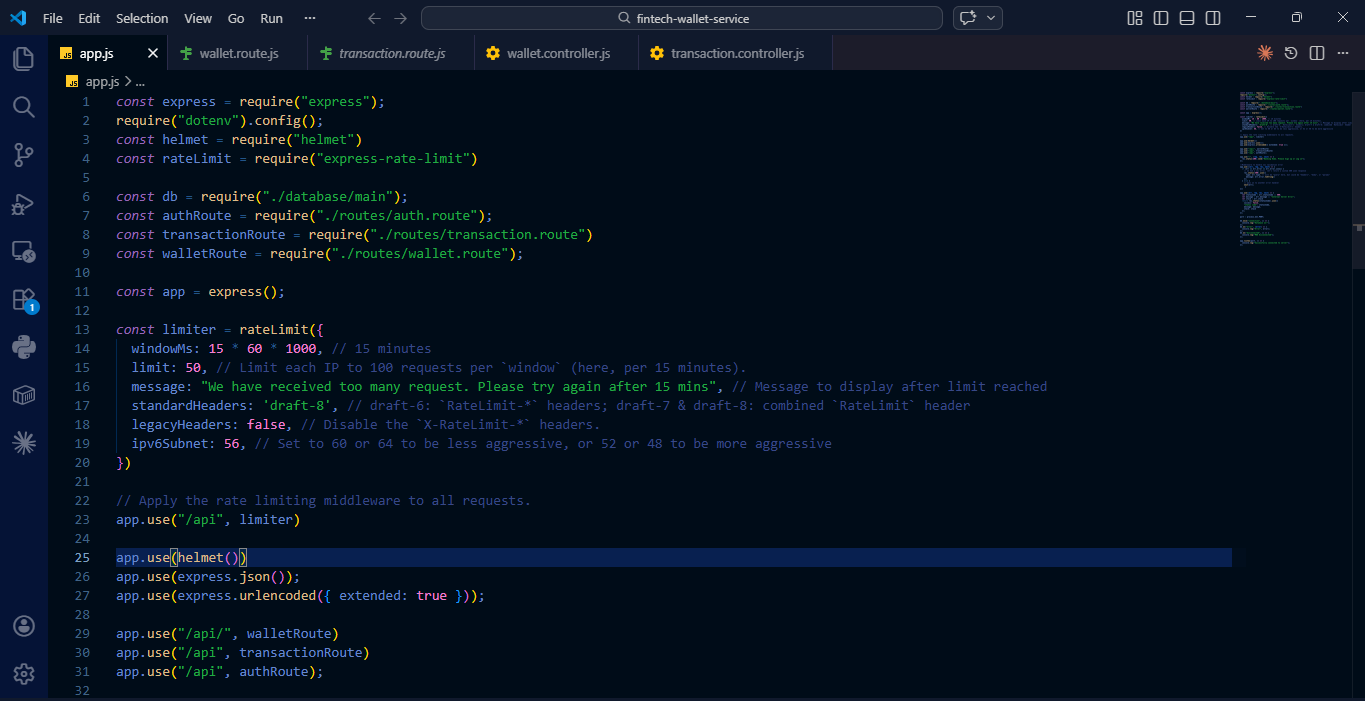The image size is (1365, 701).
Task: Click the "extended: true" option on line 27
Action: click(x=393, y=596)
